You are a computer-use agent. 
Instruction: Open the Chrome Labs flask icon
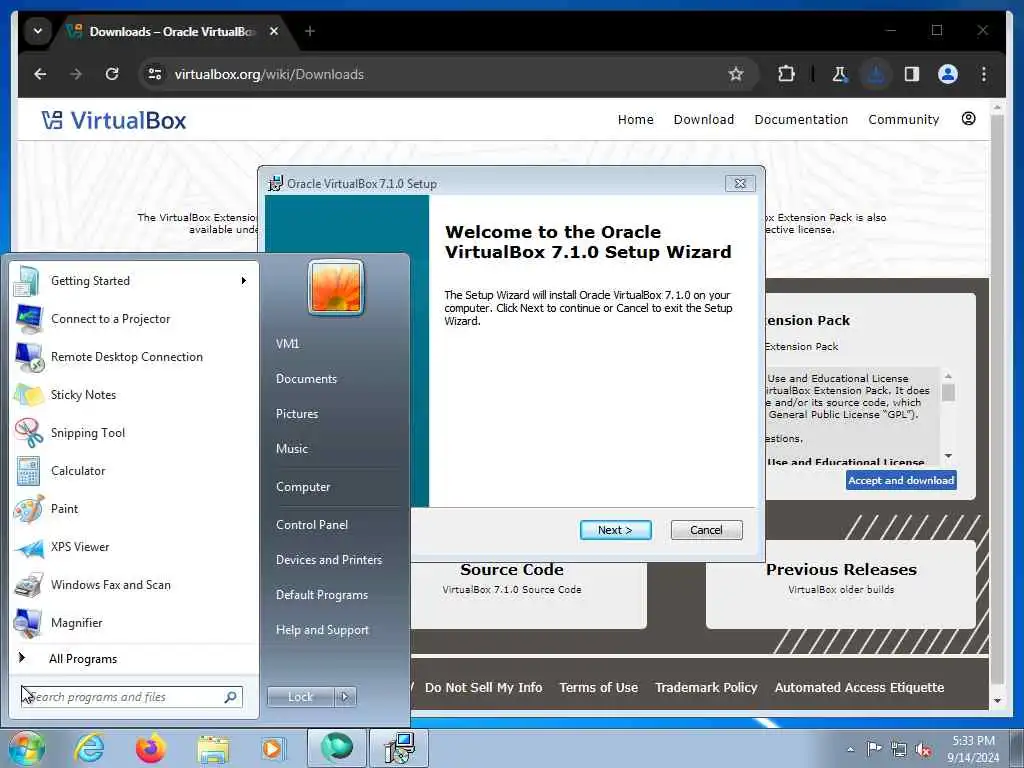840,74
